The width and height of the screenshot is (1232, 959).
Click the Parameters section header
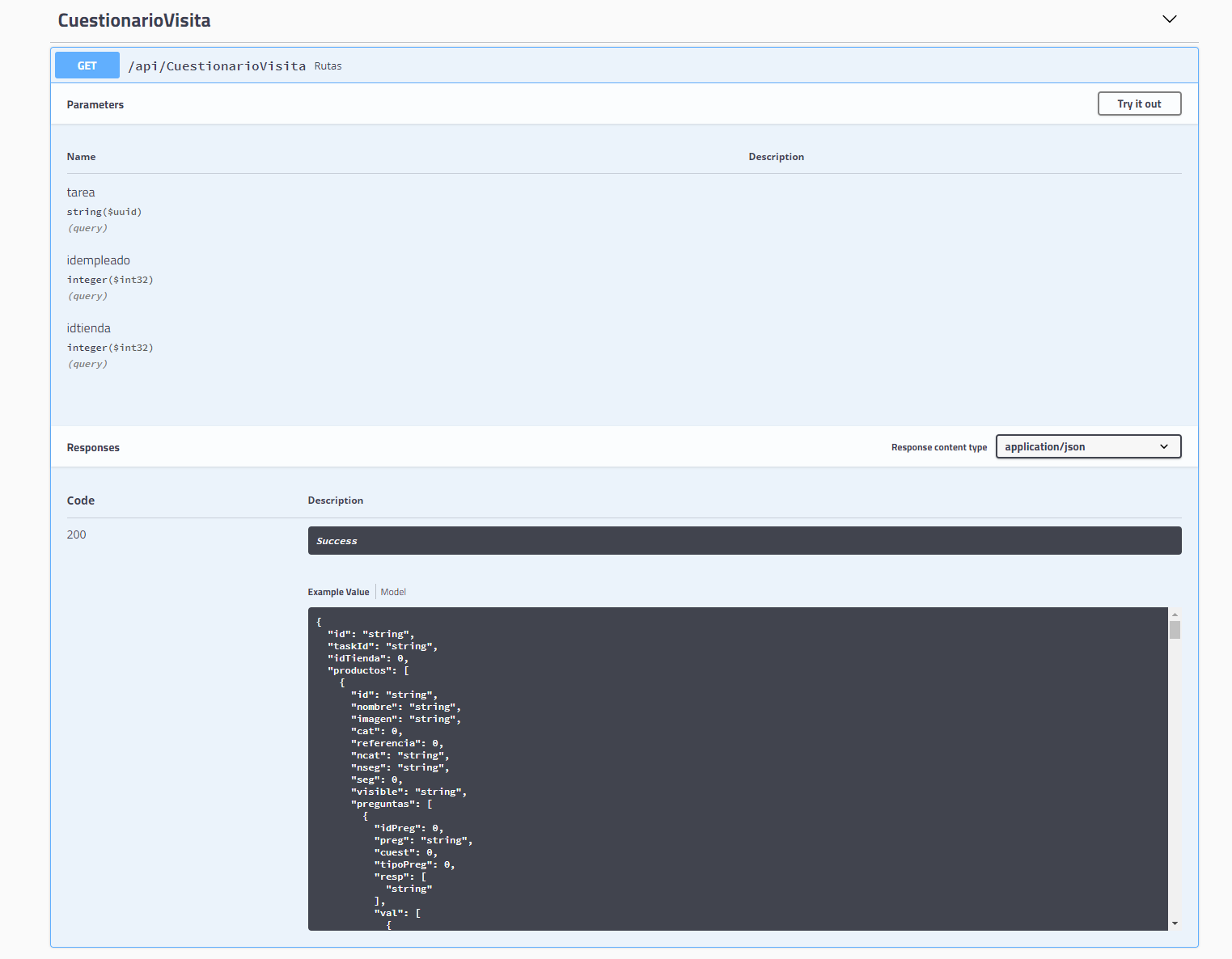coord(95,105)
